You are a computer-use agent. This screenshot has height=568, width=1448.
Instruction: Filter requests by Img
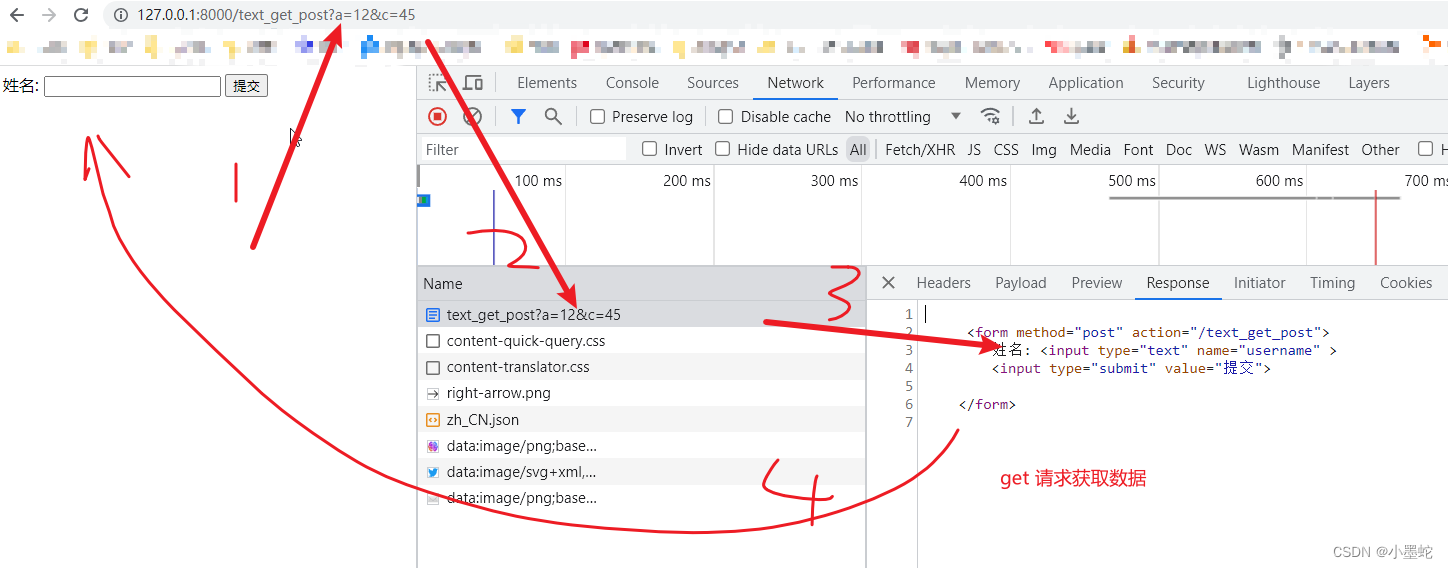[1044, 149]
